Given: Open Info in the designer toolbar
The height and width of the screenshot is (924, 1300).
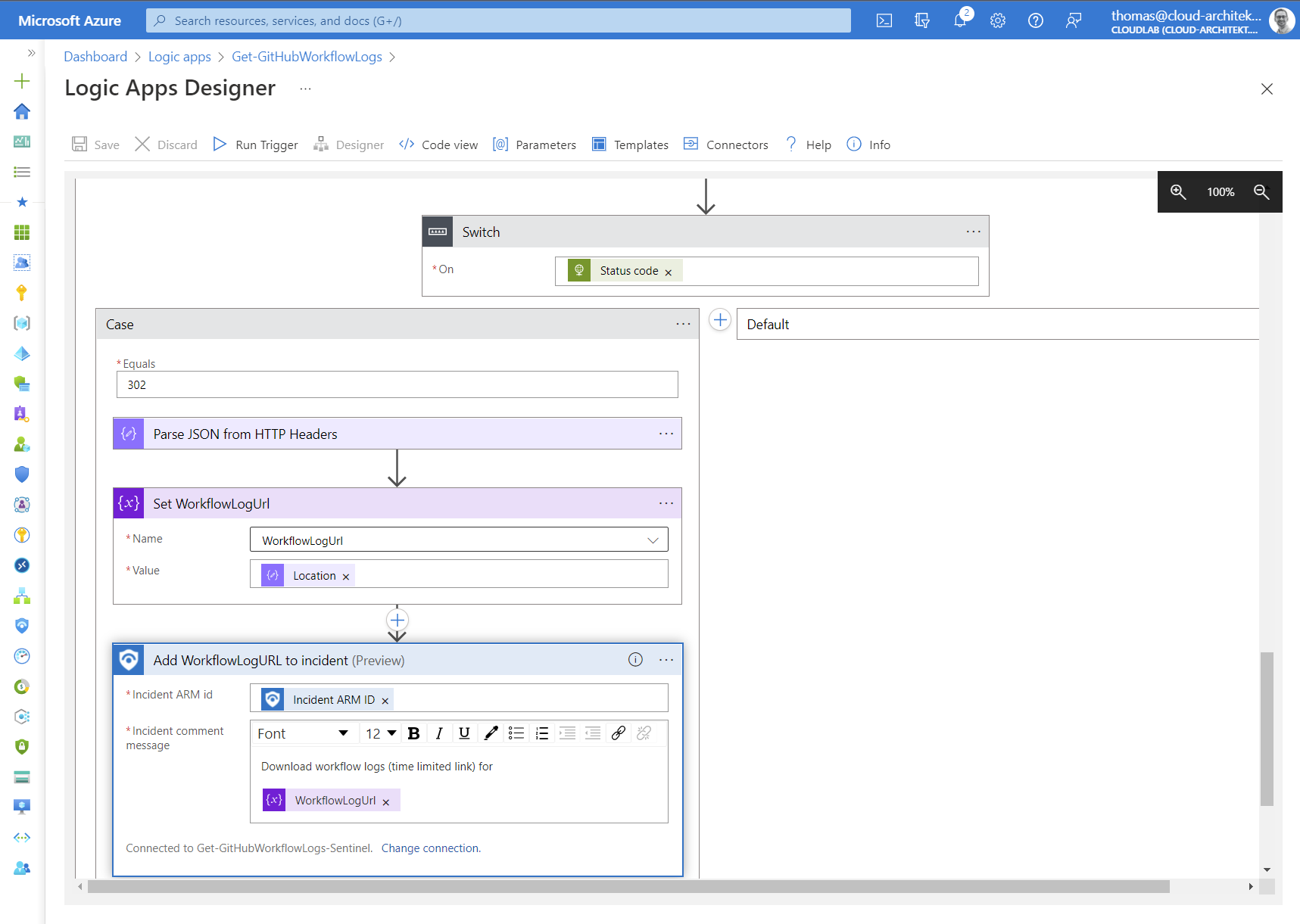Looking at the screenshot, I should pos(868,145).
